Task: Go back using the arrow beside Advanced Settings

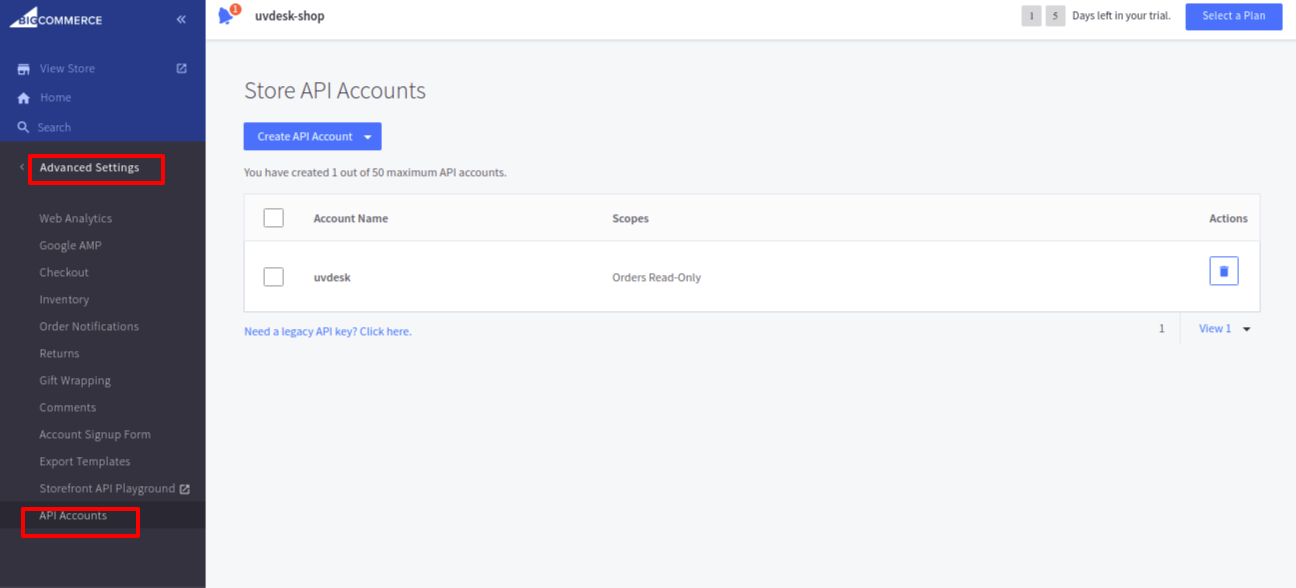Action: (21, 167)
